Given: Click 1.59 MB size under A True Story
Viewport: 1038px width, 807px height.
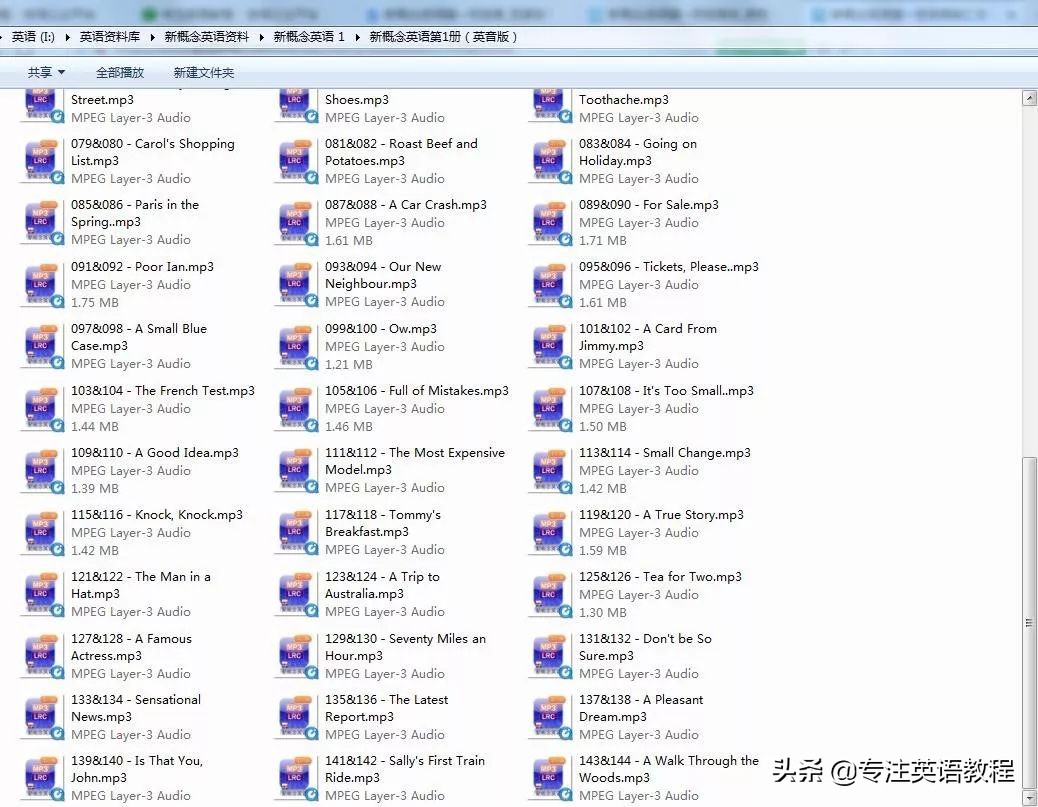Looking at the screenshot, I should (602, 551).
